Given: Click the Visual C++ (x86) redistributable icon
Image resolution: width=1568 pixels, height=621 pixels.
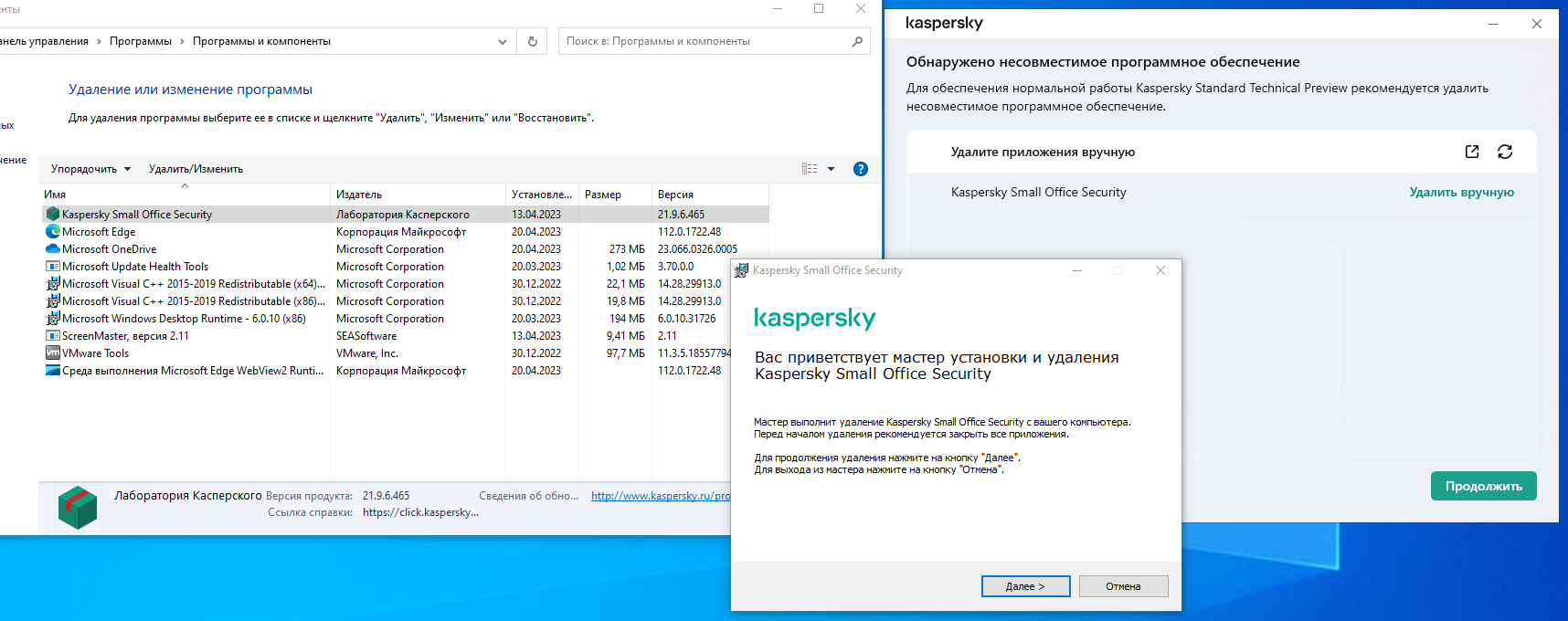Looking at the screenshot, I should click(x=53, y=301).
